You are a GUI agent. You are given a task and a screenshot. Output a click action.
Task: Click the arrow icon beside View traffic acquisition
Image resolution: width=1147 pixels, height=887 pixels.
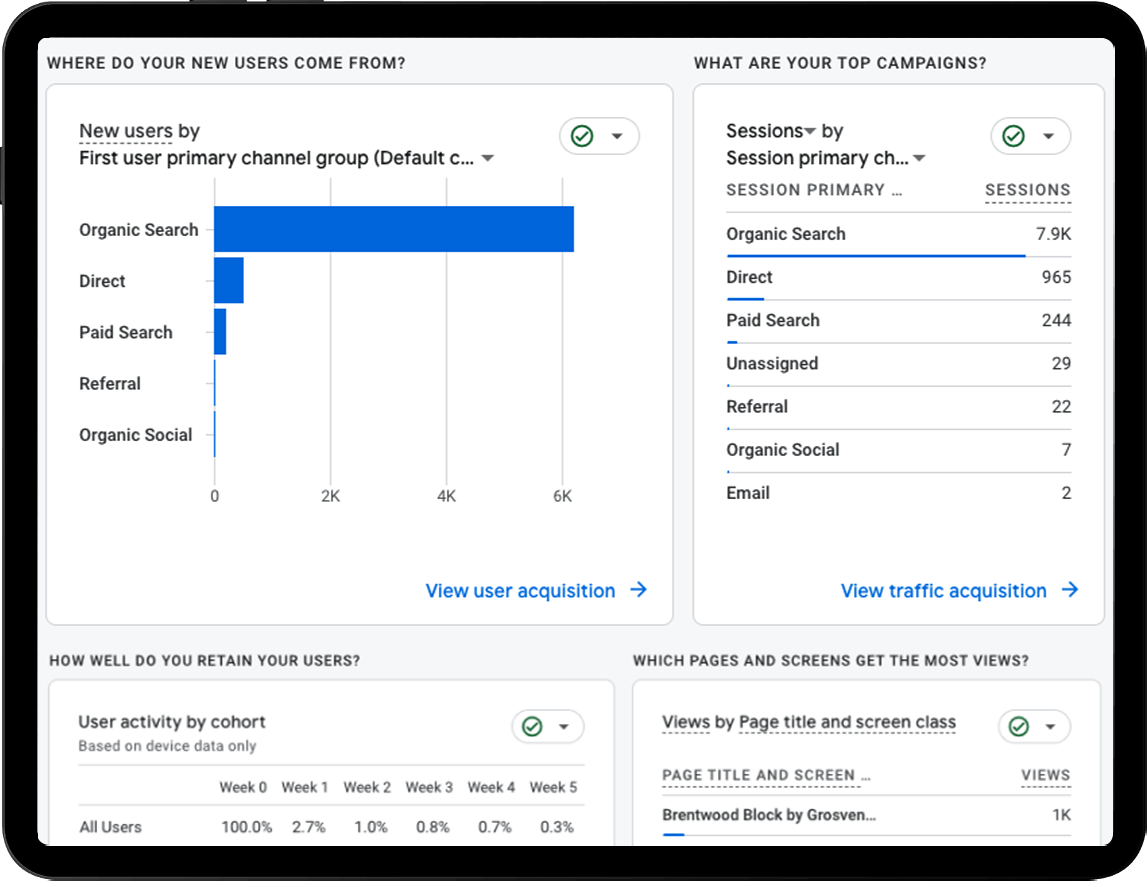tap(1070, 591)
